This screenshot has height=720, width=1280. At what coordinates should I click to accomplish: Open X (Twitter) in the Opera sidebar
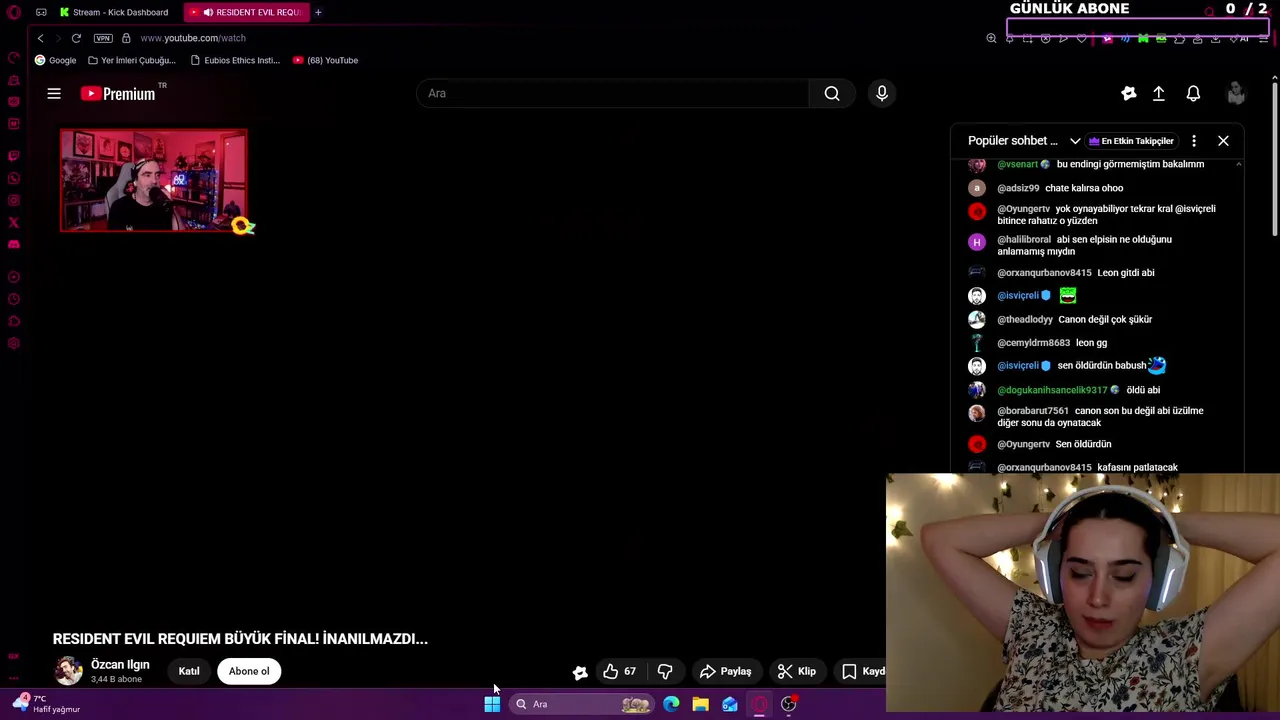pyautogui.click(x=14, y=222)
